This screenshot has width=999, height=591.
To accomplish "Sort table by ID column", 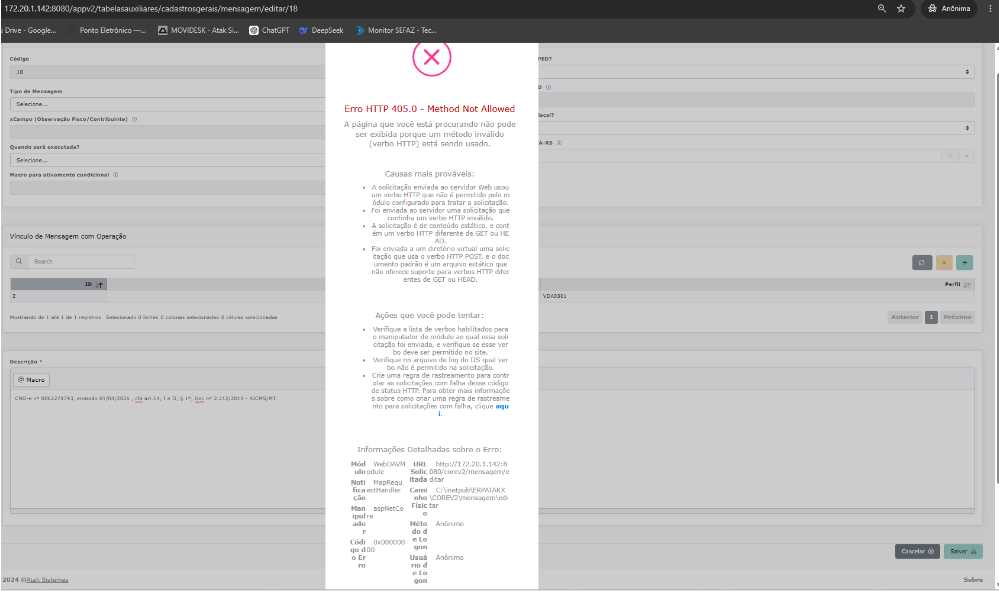I will click(58, 284).
